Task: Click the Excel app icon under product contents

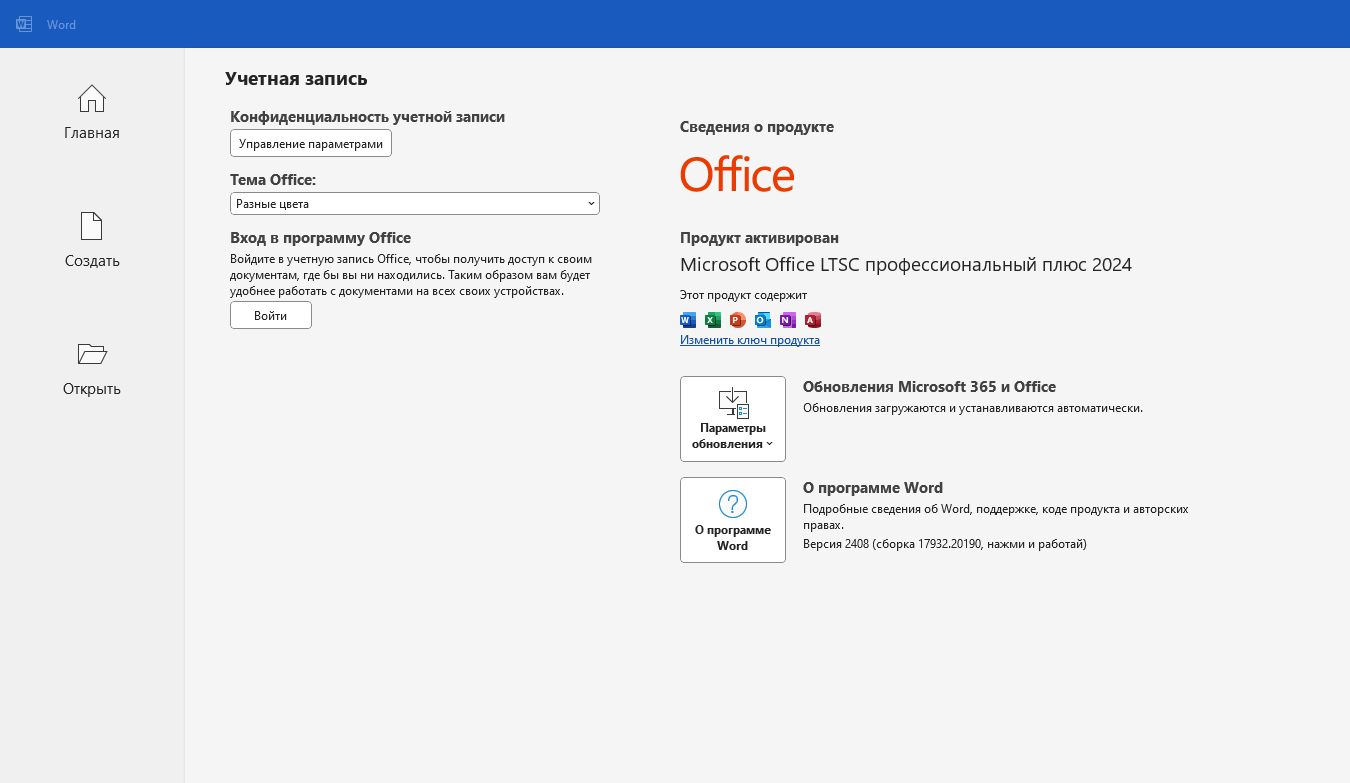Action: (713, 320)
